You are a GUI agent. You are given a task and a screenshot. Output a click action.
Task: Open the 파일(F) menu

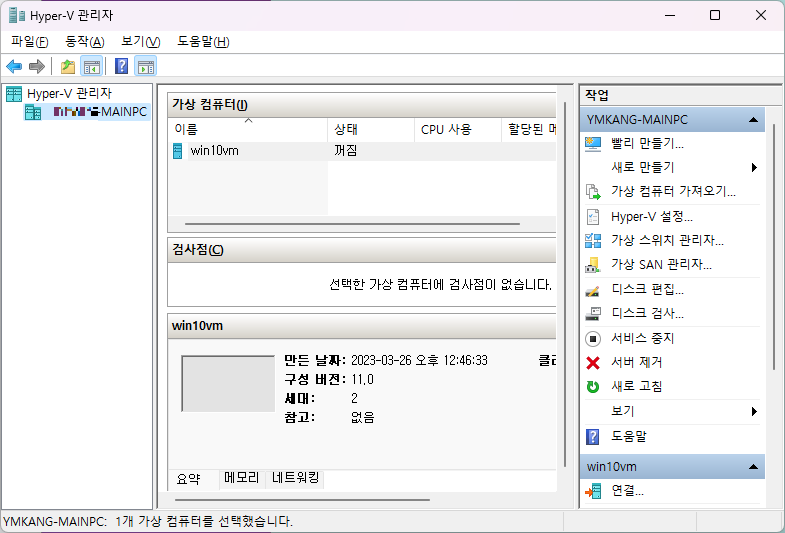(30, 42)
